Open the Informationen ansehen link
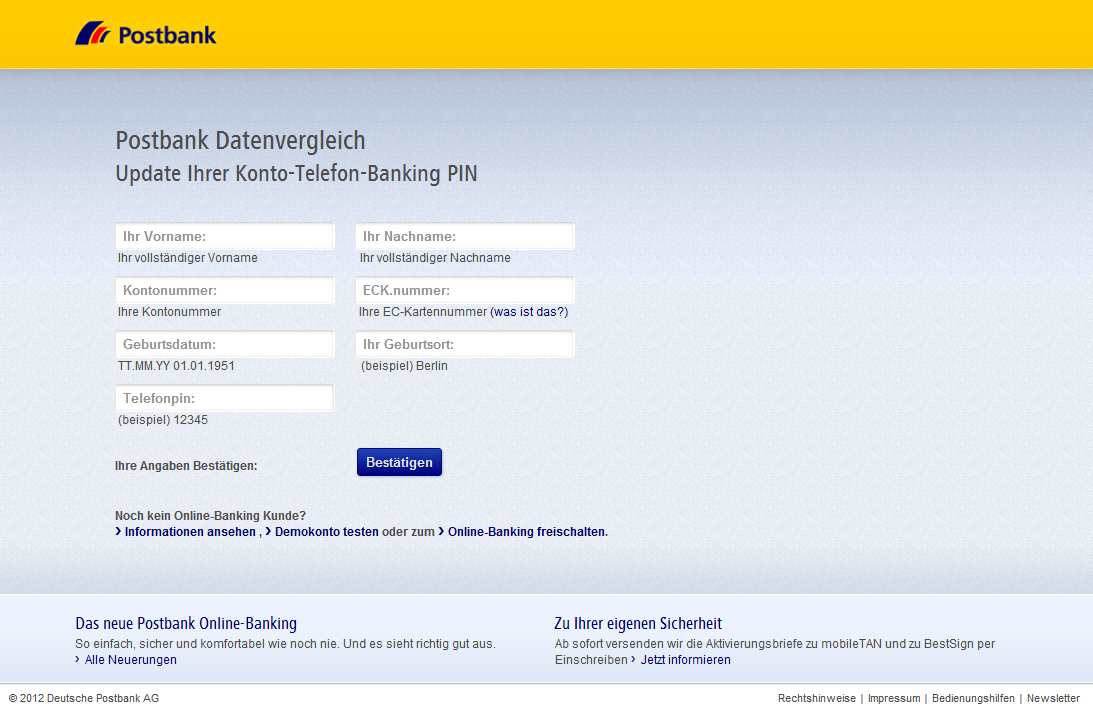The width and height of the screenshot is (1093, 711). 190,532
